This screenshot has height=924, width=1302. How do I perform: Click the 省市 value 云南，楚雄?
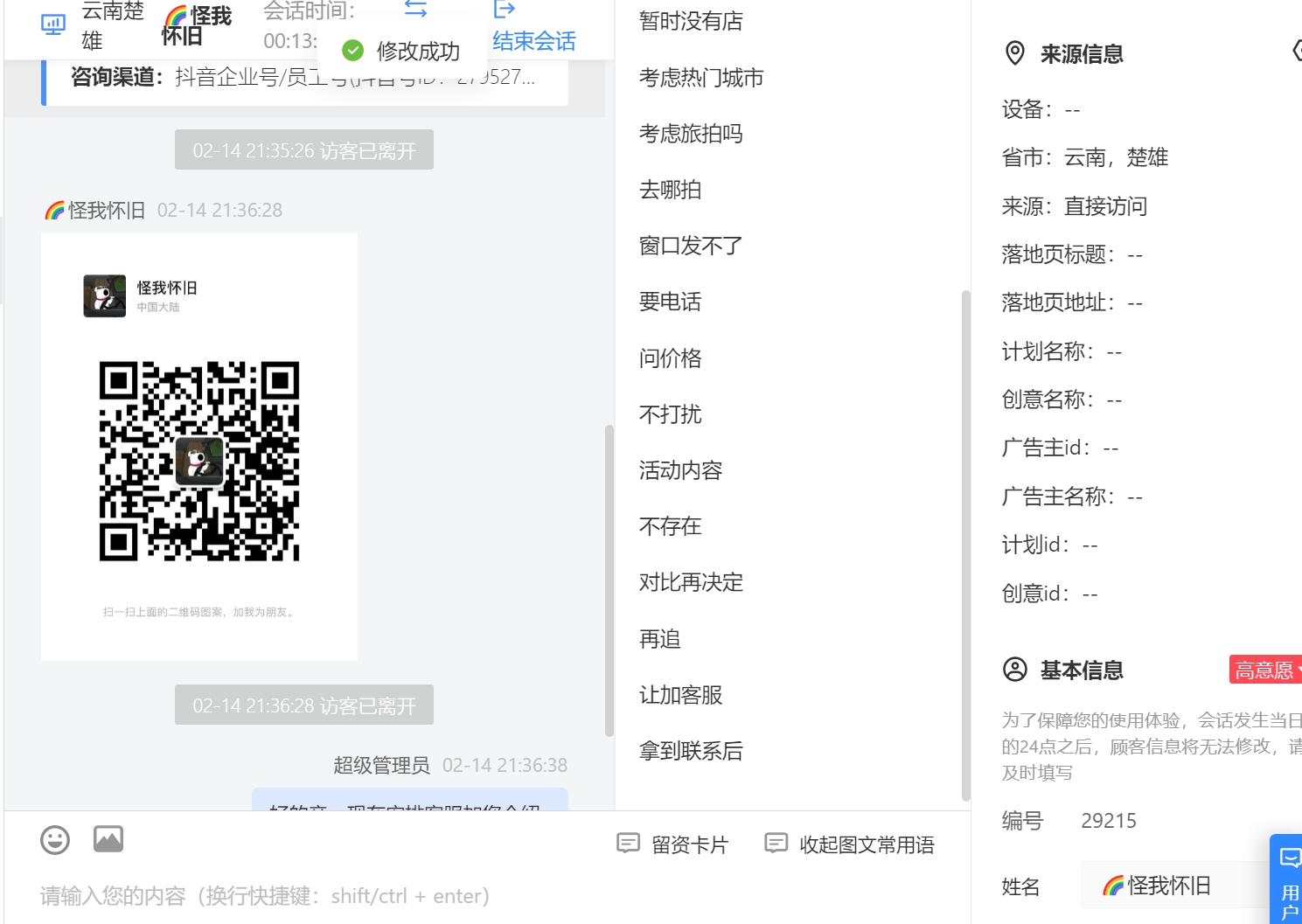point(1116,157)
